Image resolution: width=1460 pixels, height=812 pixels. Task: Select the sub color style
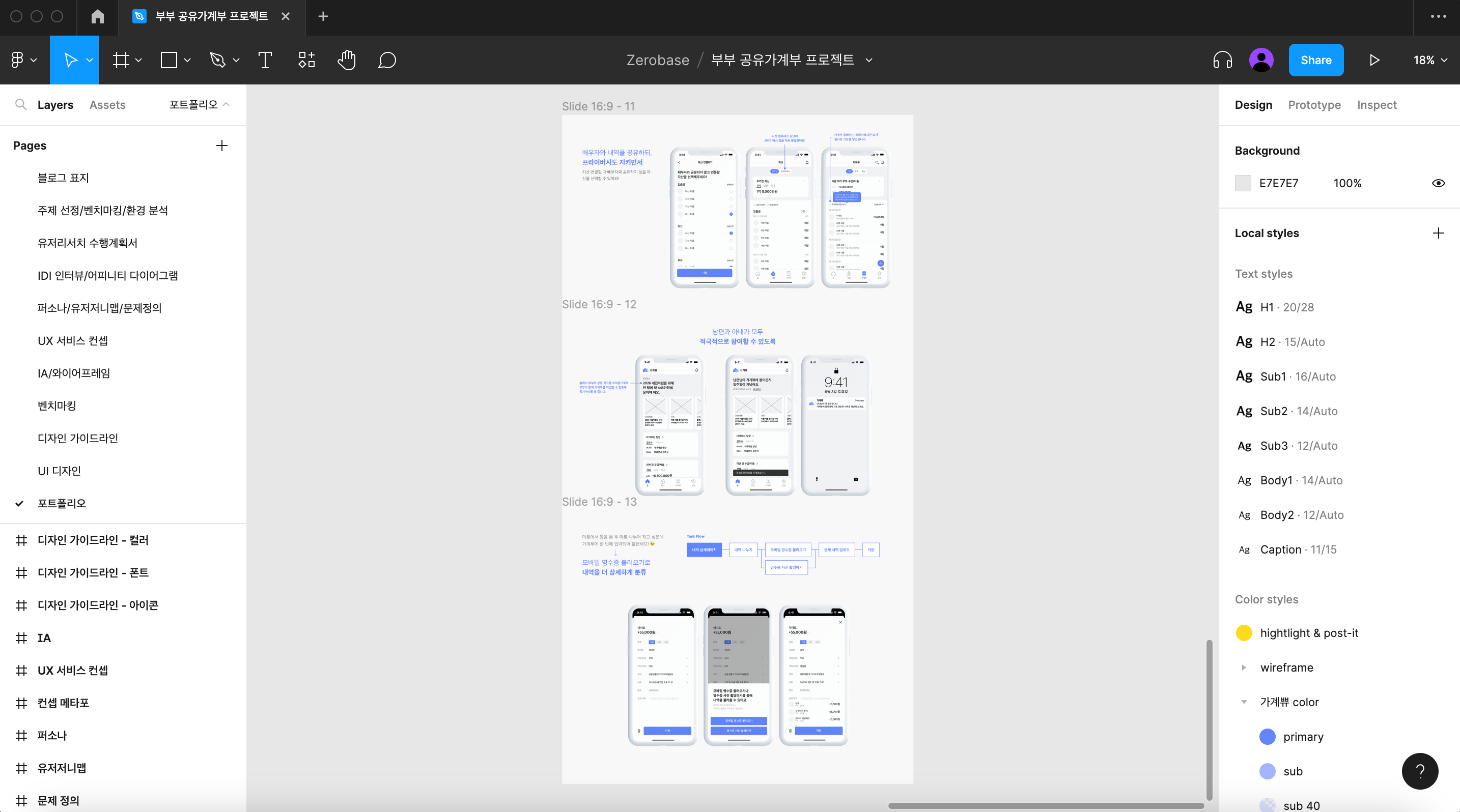(1282, 771)
